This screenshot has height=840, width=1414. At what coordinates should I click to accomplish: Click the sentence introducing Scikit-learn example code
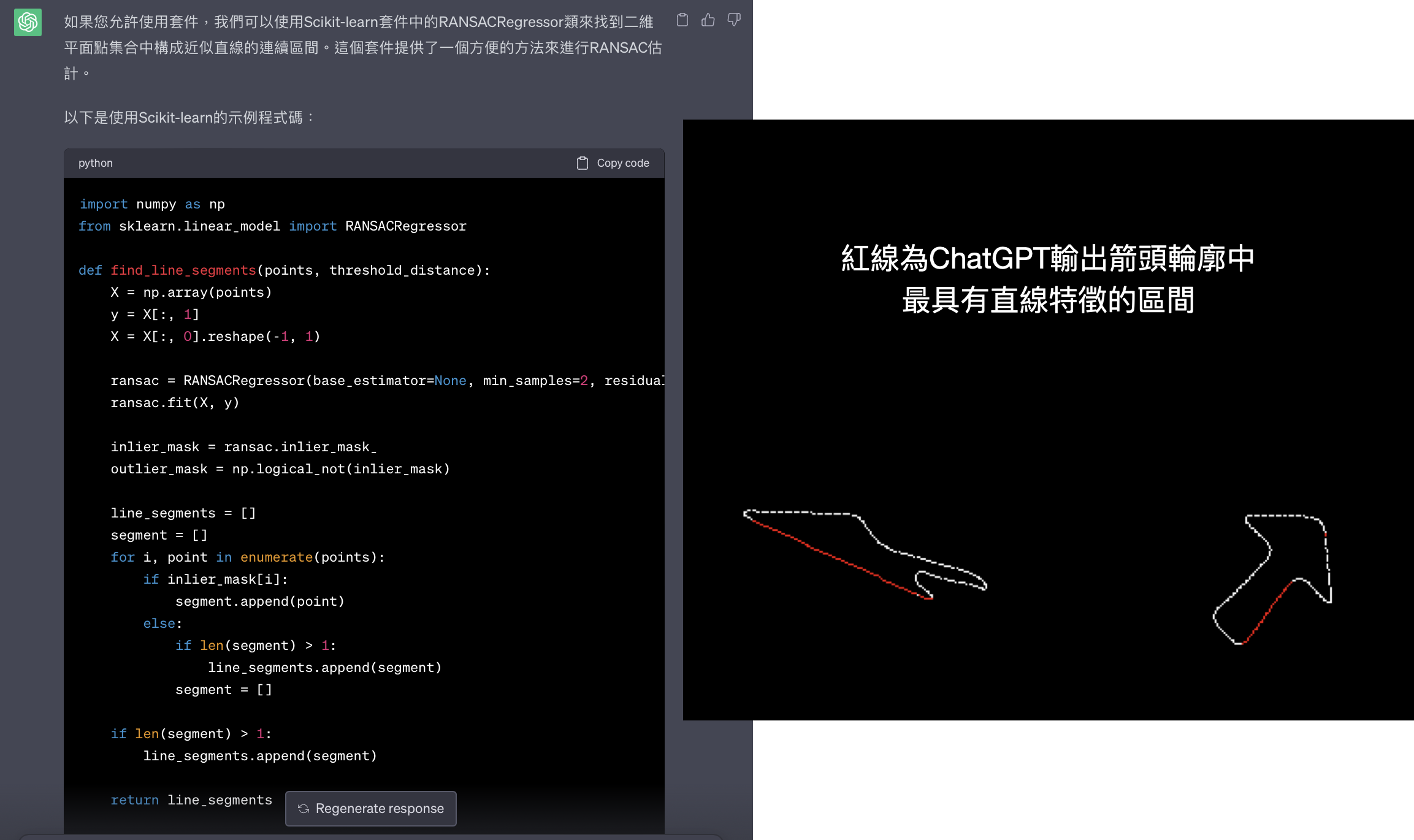point(189,117)
